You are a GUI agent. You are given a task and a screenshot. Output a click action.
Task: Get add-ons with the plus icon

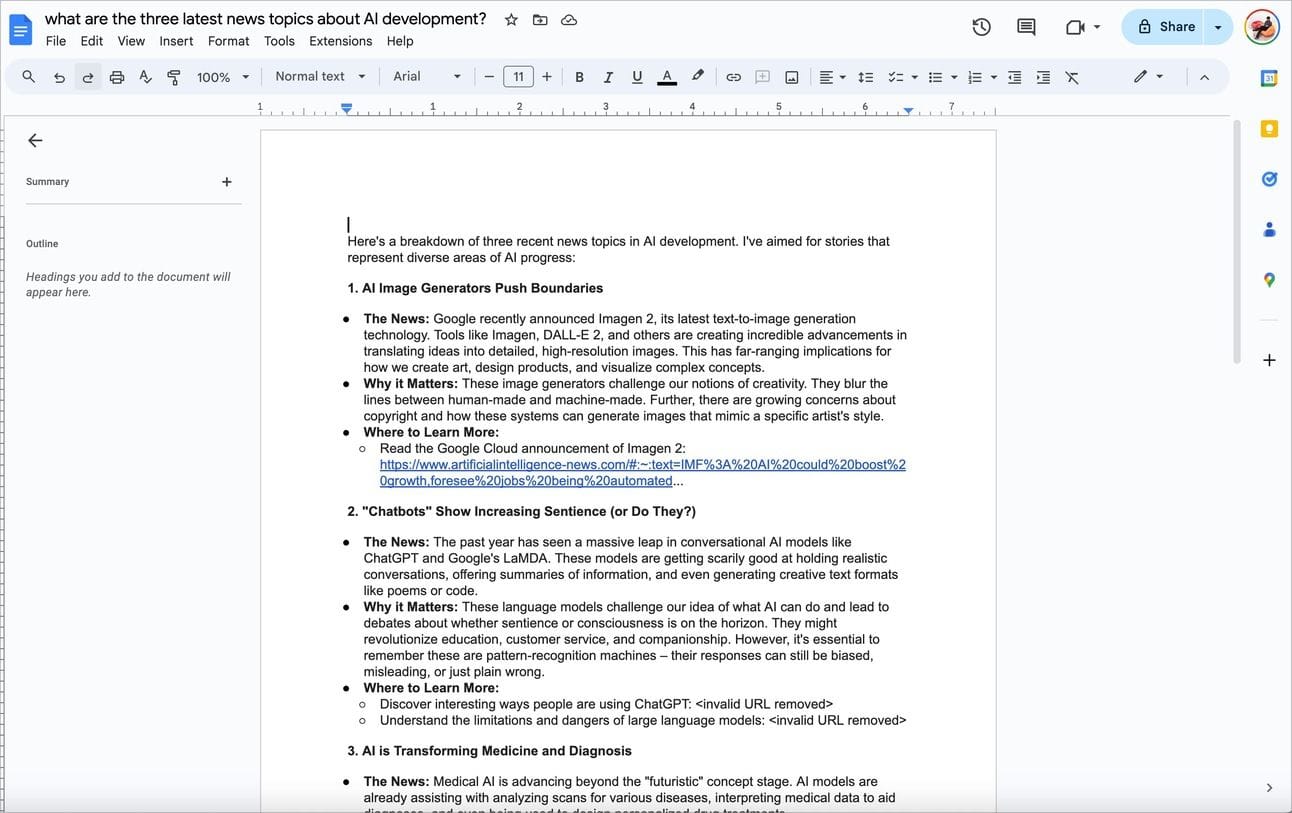click(1269, 360)
